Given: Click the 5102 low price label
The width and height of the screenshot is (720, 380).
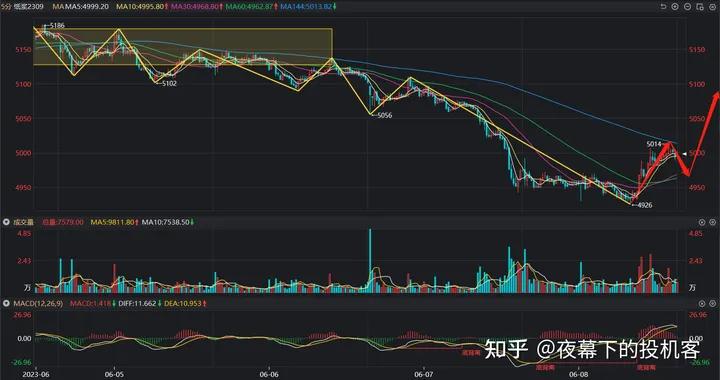Looking at the screenshot, I should [x=169, y=84].
